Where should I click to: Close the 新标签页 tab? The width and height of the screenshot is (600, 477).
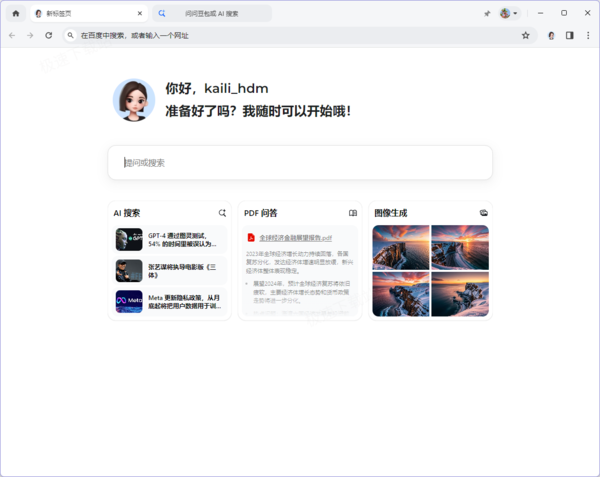(140, 13)
